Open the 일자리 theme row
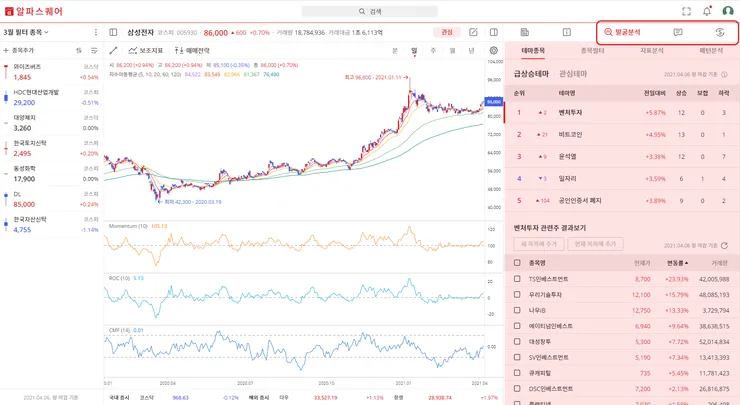 622,178
